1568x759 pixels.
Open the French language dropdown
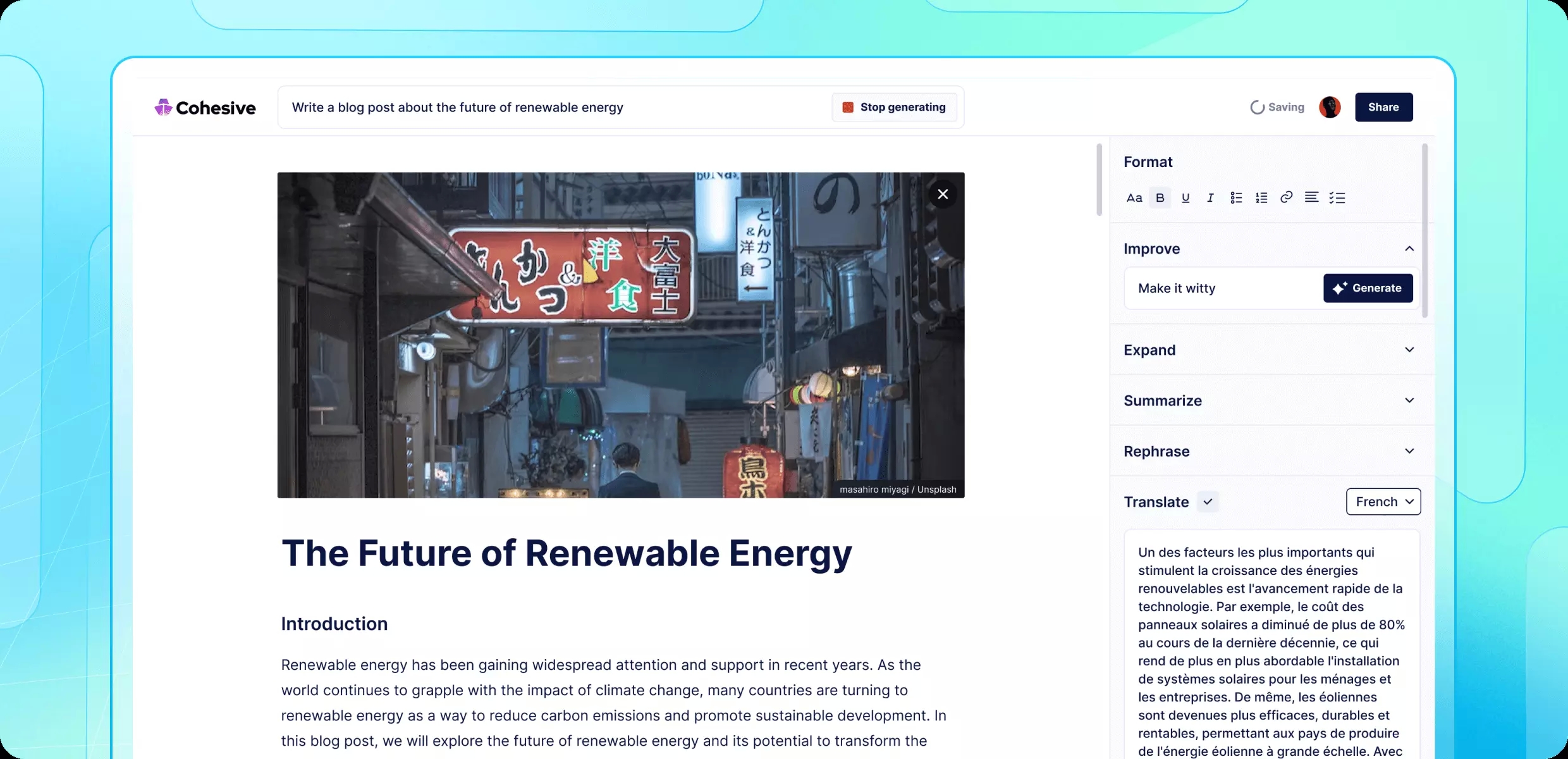pyautogui.click(x=1383, y=502)
